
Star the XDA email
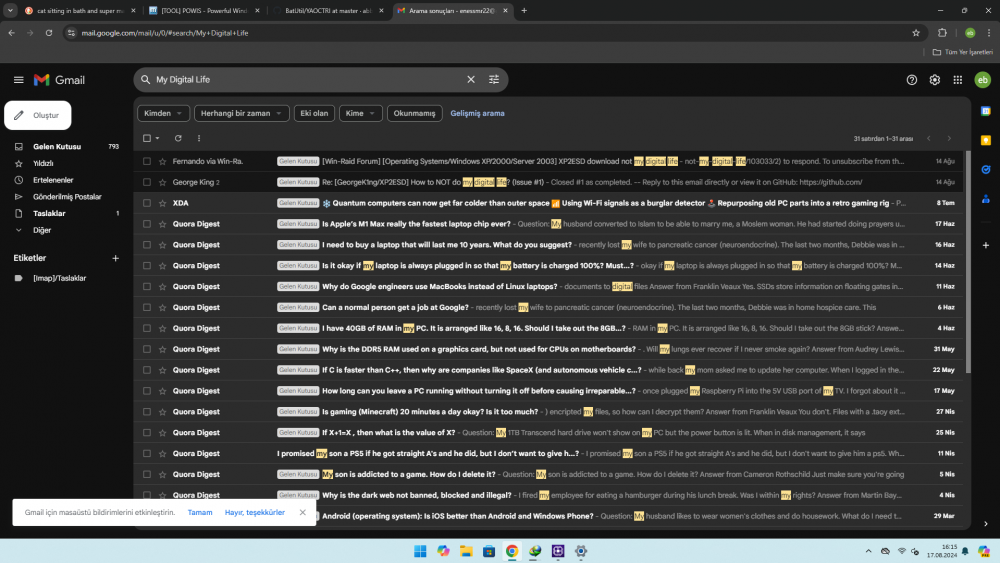click(x=163, y=203)
